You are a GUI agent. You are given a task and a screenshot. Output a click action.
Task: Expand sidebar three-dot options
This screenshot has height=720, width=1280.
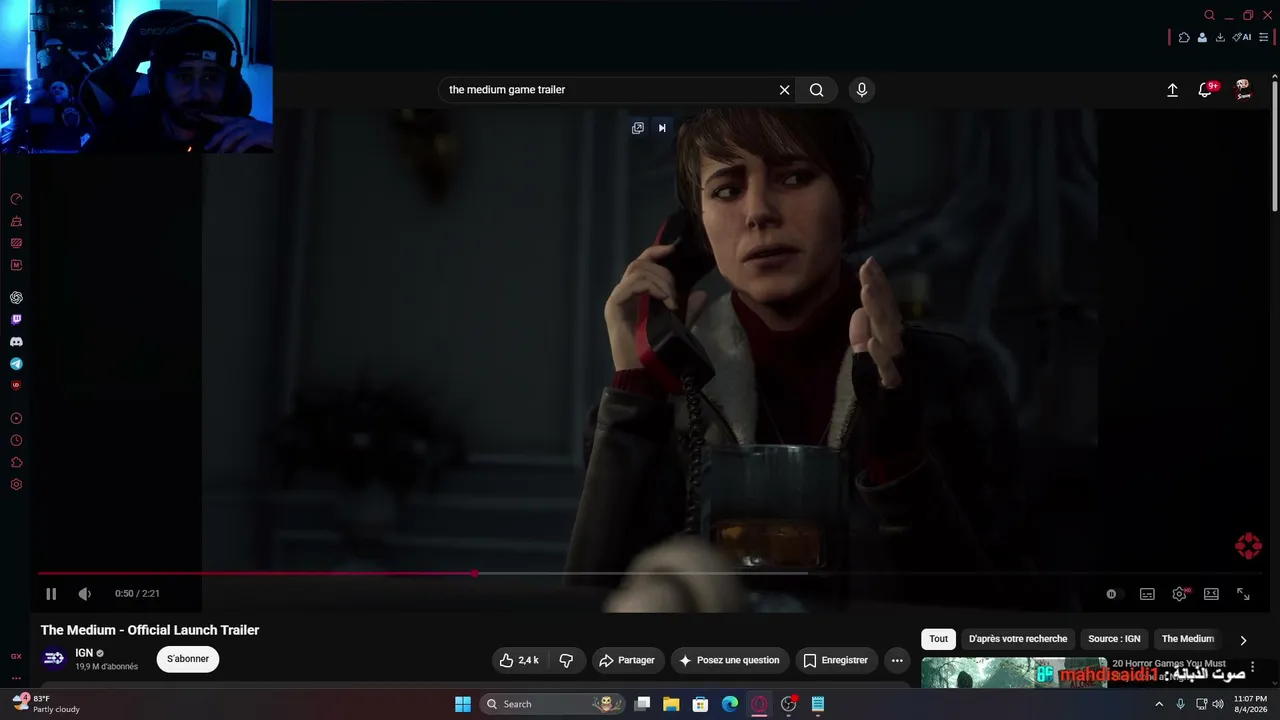16,677
